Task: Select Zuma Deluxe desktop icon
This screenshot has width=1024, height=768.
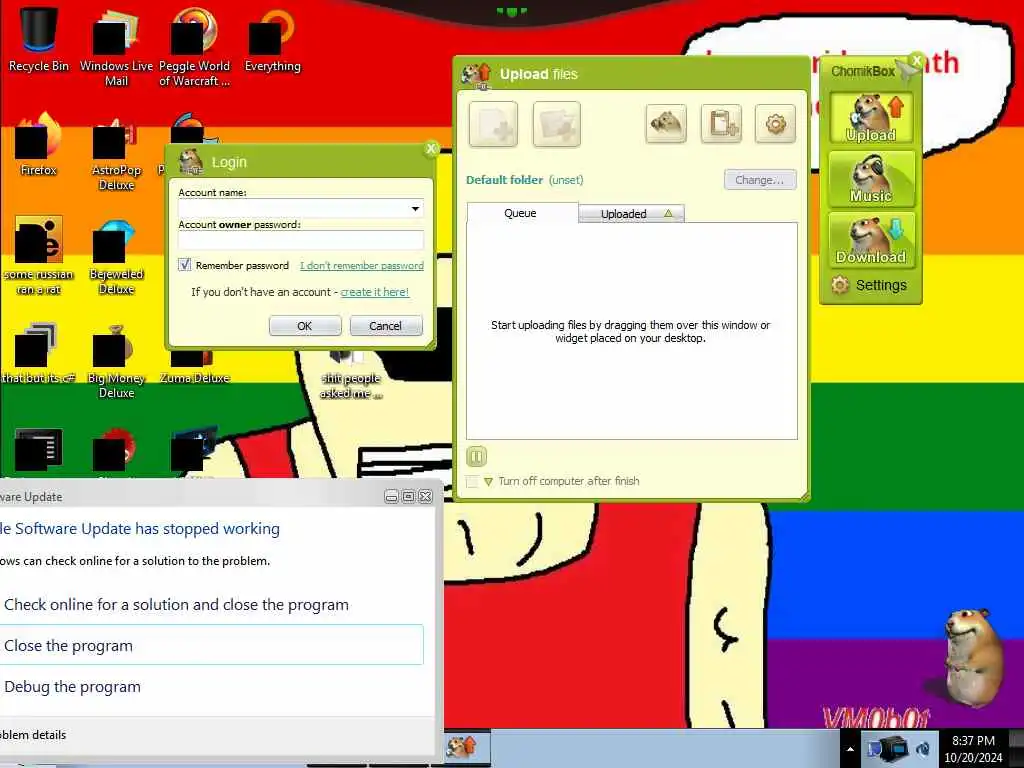Action: pyautogui.click(x=194, y=367)
